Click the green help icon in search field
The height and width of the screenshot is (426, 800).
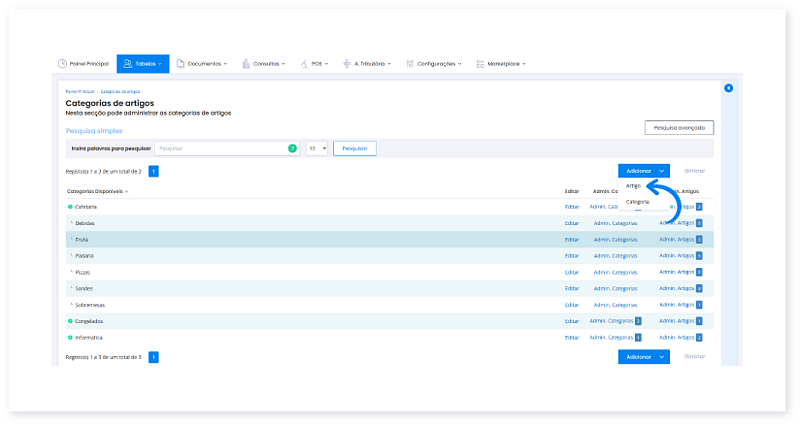point(292,148)
